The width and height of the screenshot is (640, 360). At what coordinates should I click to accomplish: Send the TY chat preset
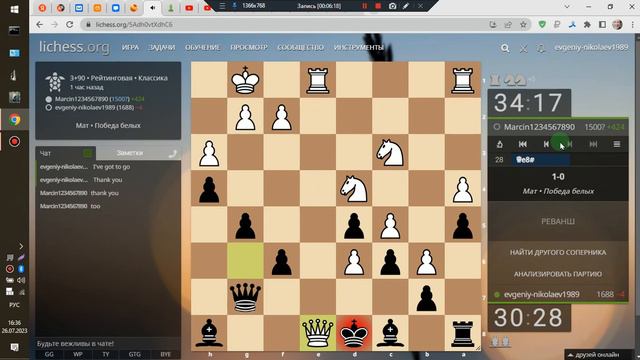click(x=106, y=354)
